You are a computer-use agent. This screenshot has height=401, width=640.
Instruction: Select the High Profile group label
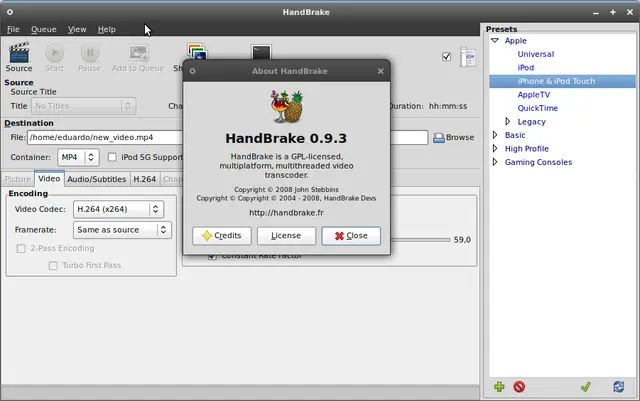click(527, 149)
